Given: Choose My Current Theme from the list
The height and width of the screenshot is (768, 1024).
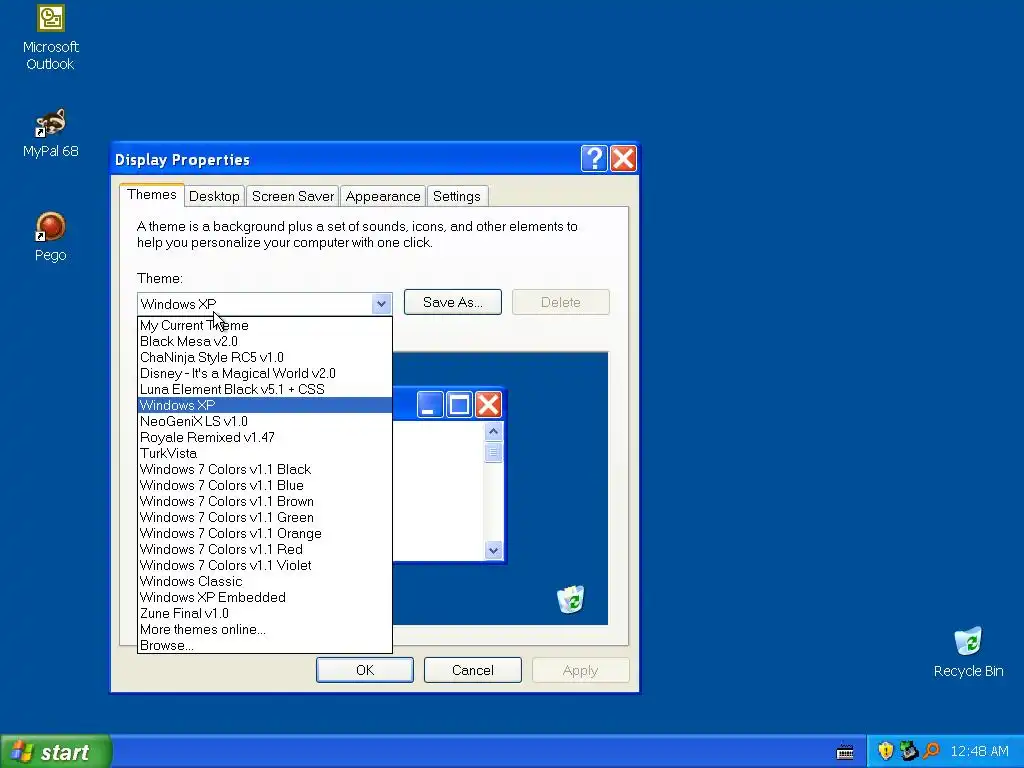Looking at the screenshot, I should pyautogui.click(x=264, y=325).
